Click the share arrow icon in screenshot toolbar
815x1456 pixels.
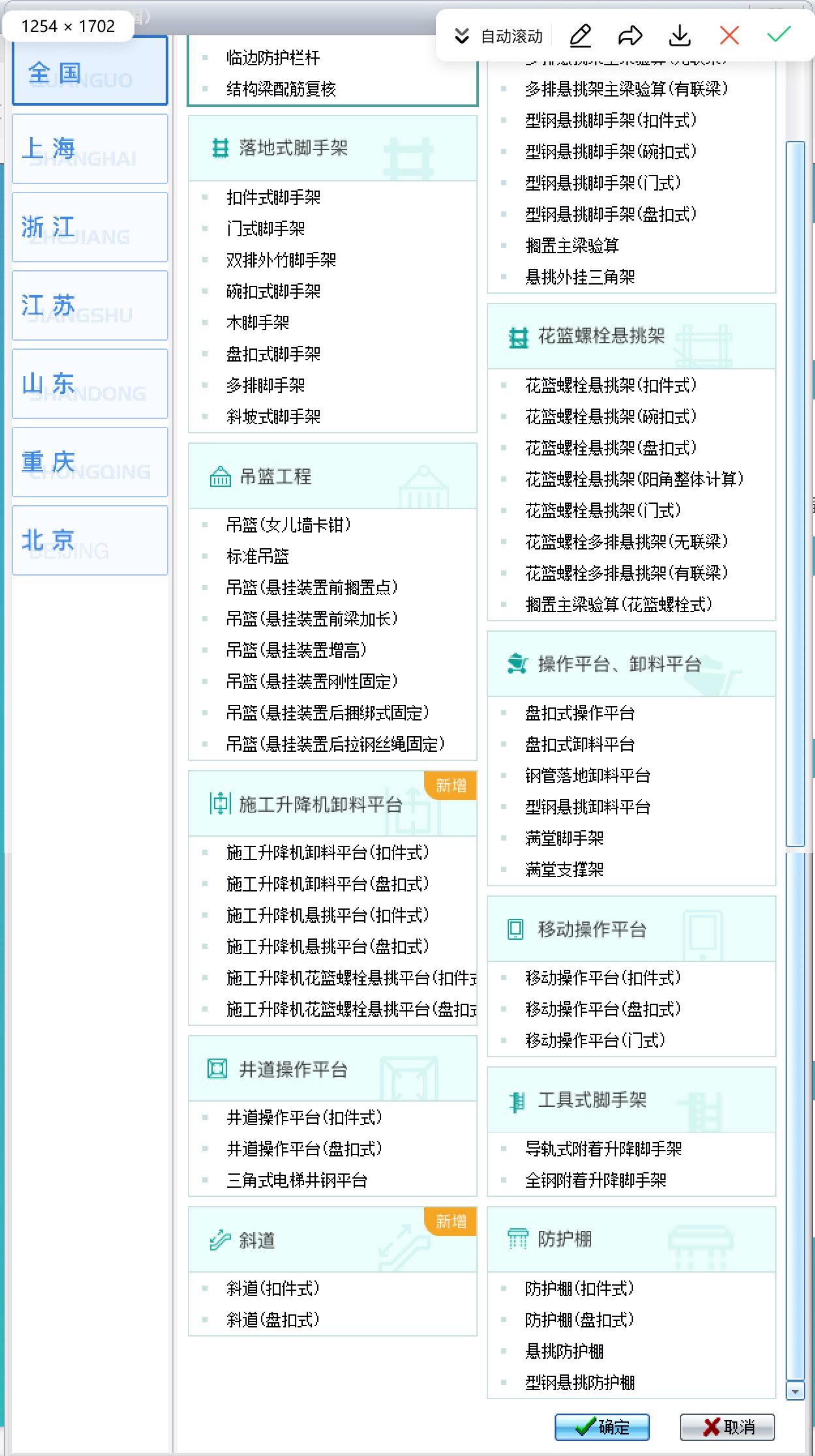pyautogui.click(x=630, y=35)
